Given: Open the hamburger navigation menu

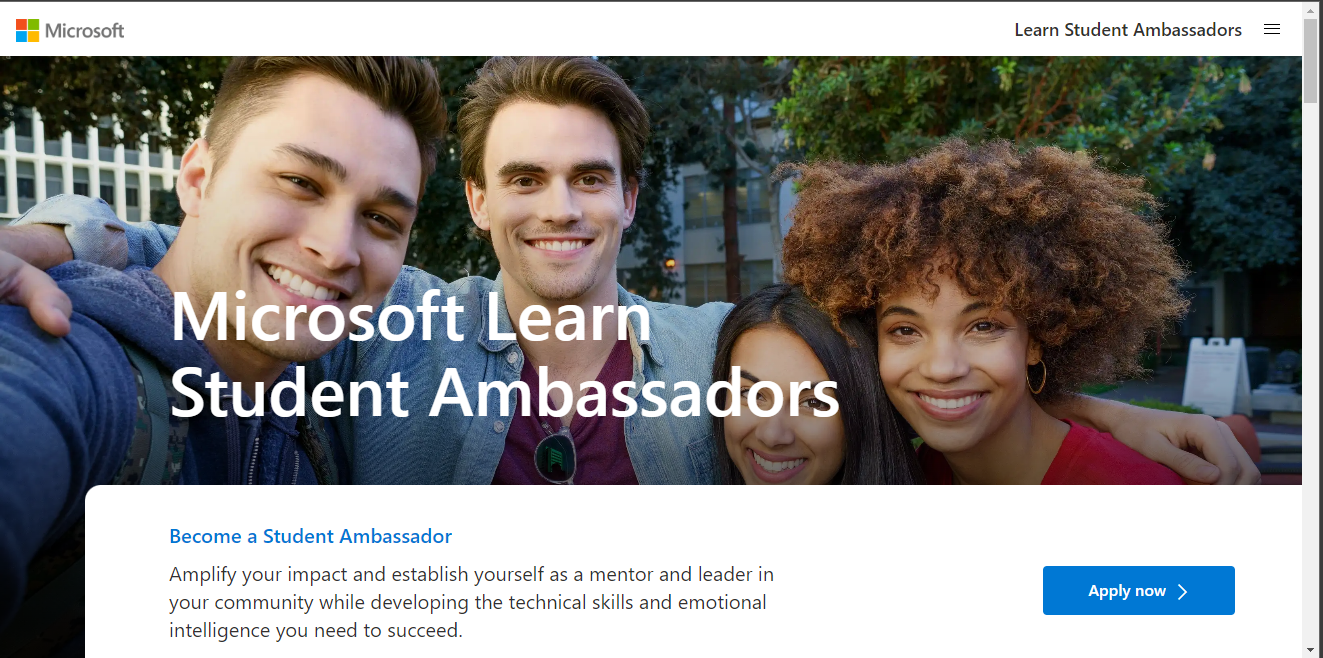Looking at the screenshot, I should coord(1272,30).
